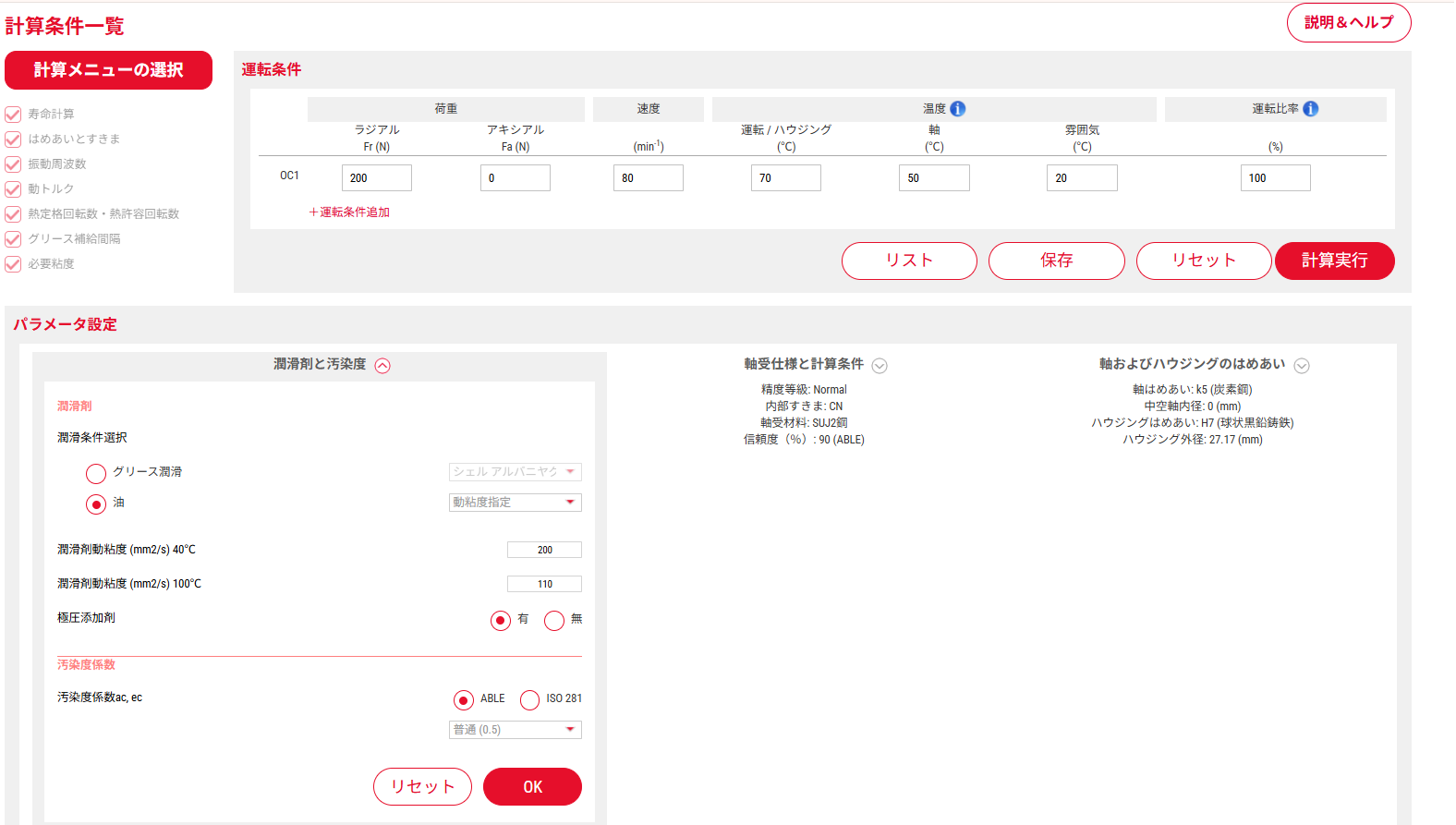This screenshot has height=825, width=1456.
Task: Select the グリース潤滑 radio button
Action: pos(96,474)
